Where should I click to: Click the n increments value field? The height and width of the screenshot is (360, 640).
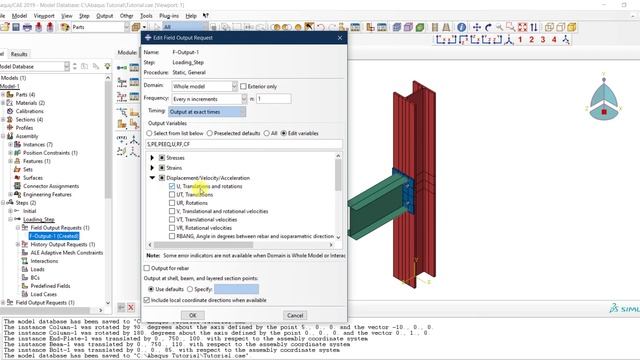[273, 99]
